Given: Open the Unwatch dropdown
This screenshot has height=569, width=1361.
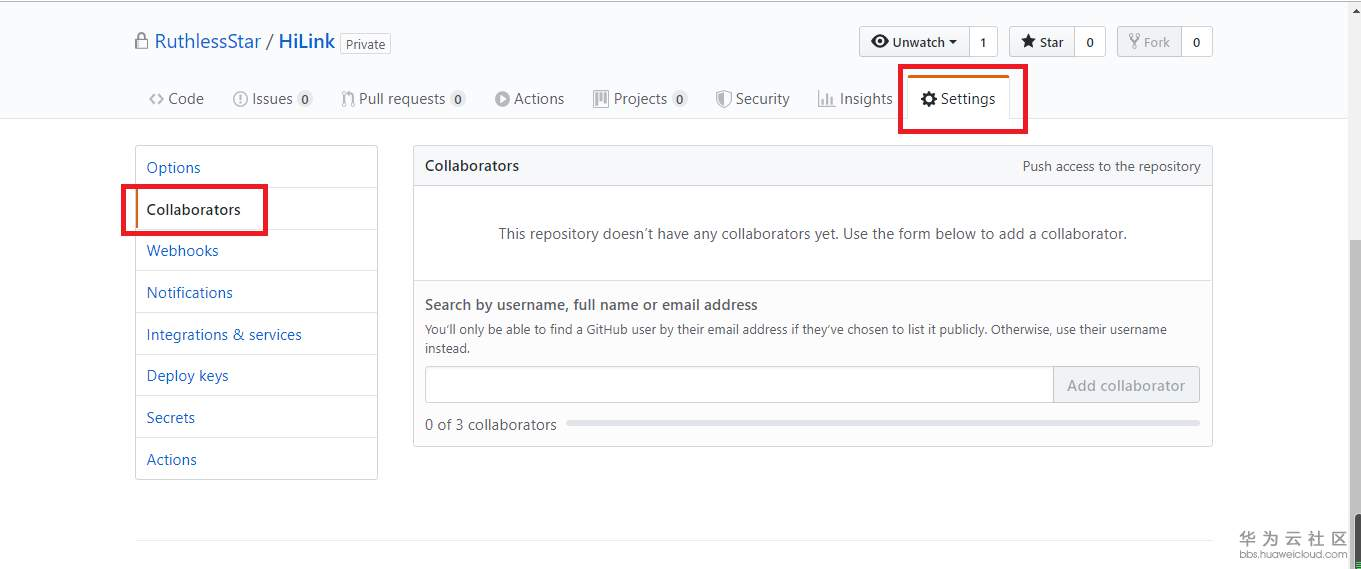Looking at the screenshot, I should click(x=914, y=42).
